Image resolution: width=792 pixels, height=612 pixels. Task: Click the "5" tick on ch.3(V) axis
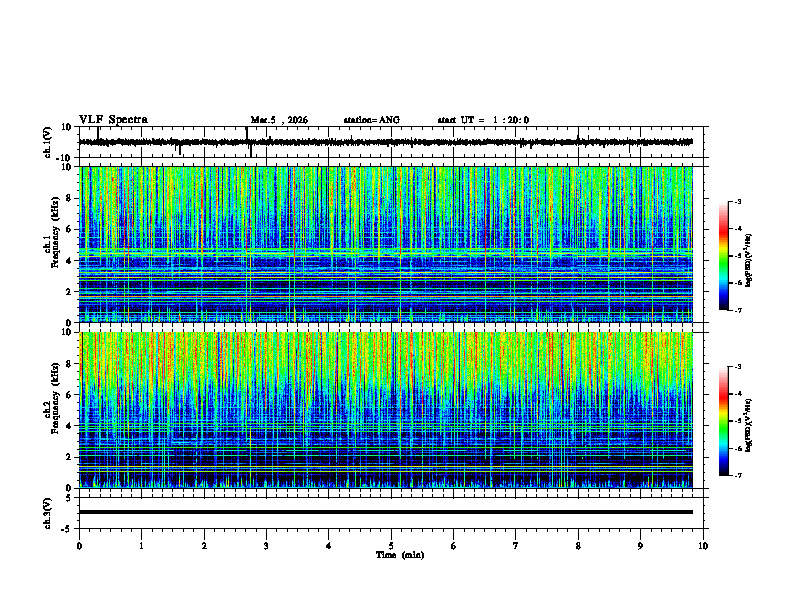(70, 497)
